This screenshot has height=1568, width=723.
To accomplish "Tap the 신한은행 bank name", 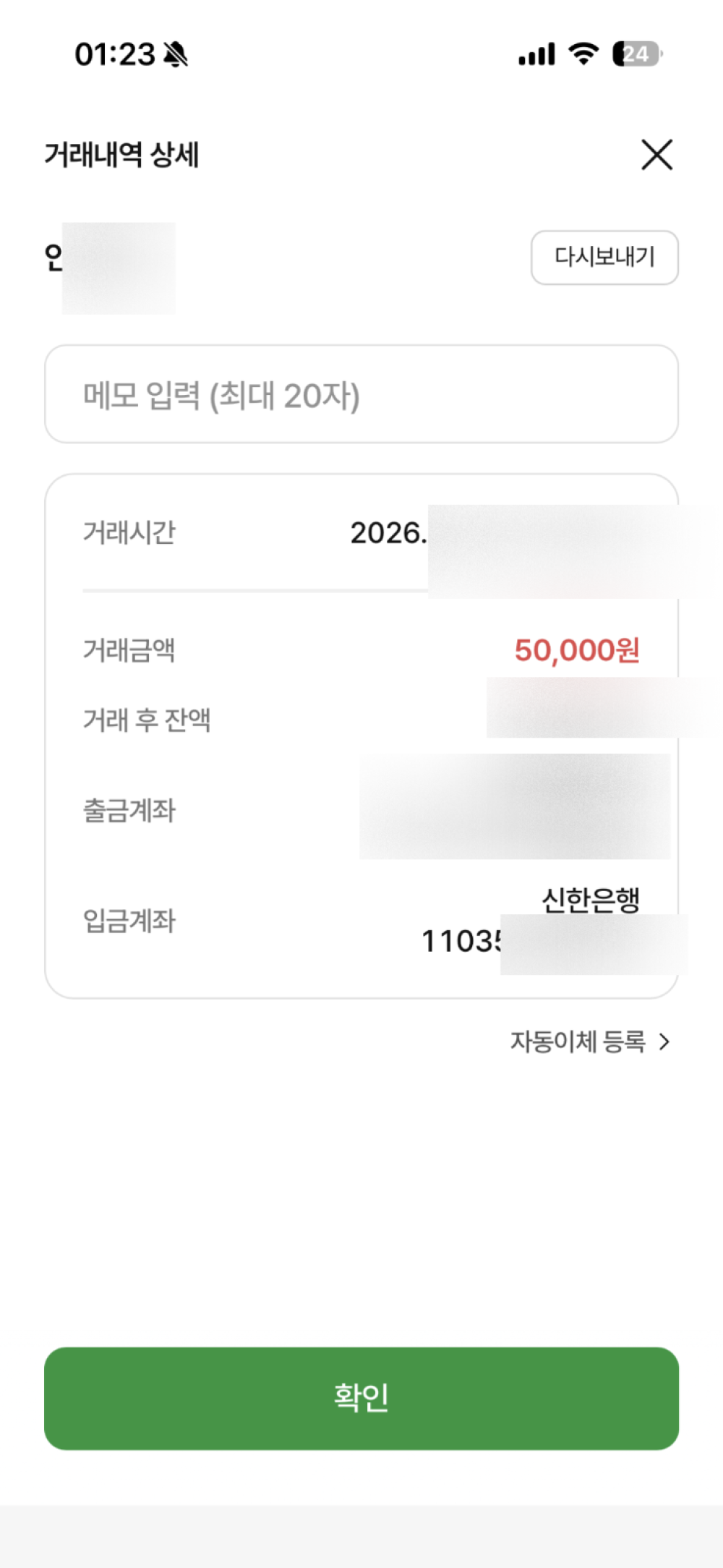I will tap(591, 900).
